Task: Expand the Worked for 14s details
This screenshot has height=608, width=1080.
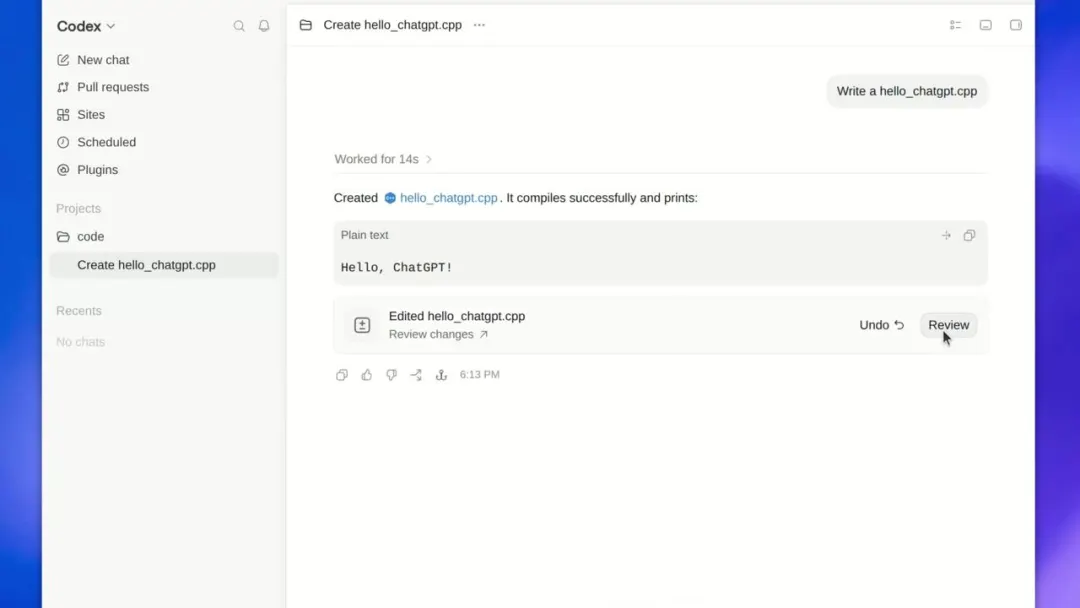Action: tap(383, 159)
